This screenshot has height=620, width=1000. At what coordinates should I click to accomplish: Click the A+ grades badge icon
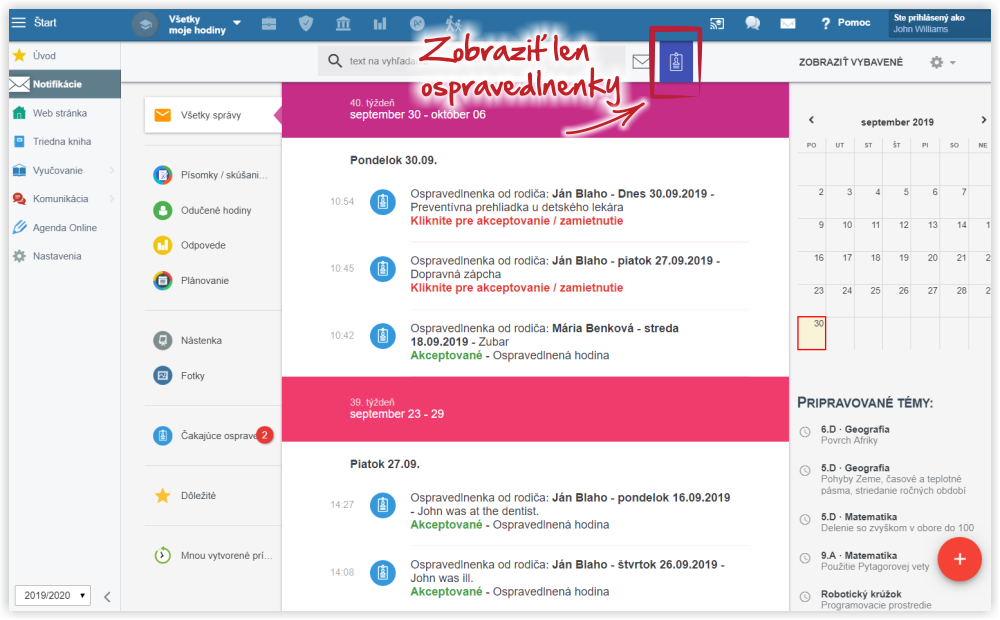point(417,24)
